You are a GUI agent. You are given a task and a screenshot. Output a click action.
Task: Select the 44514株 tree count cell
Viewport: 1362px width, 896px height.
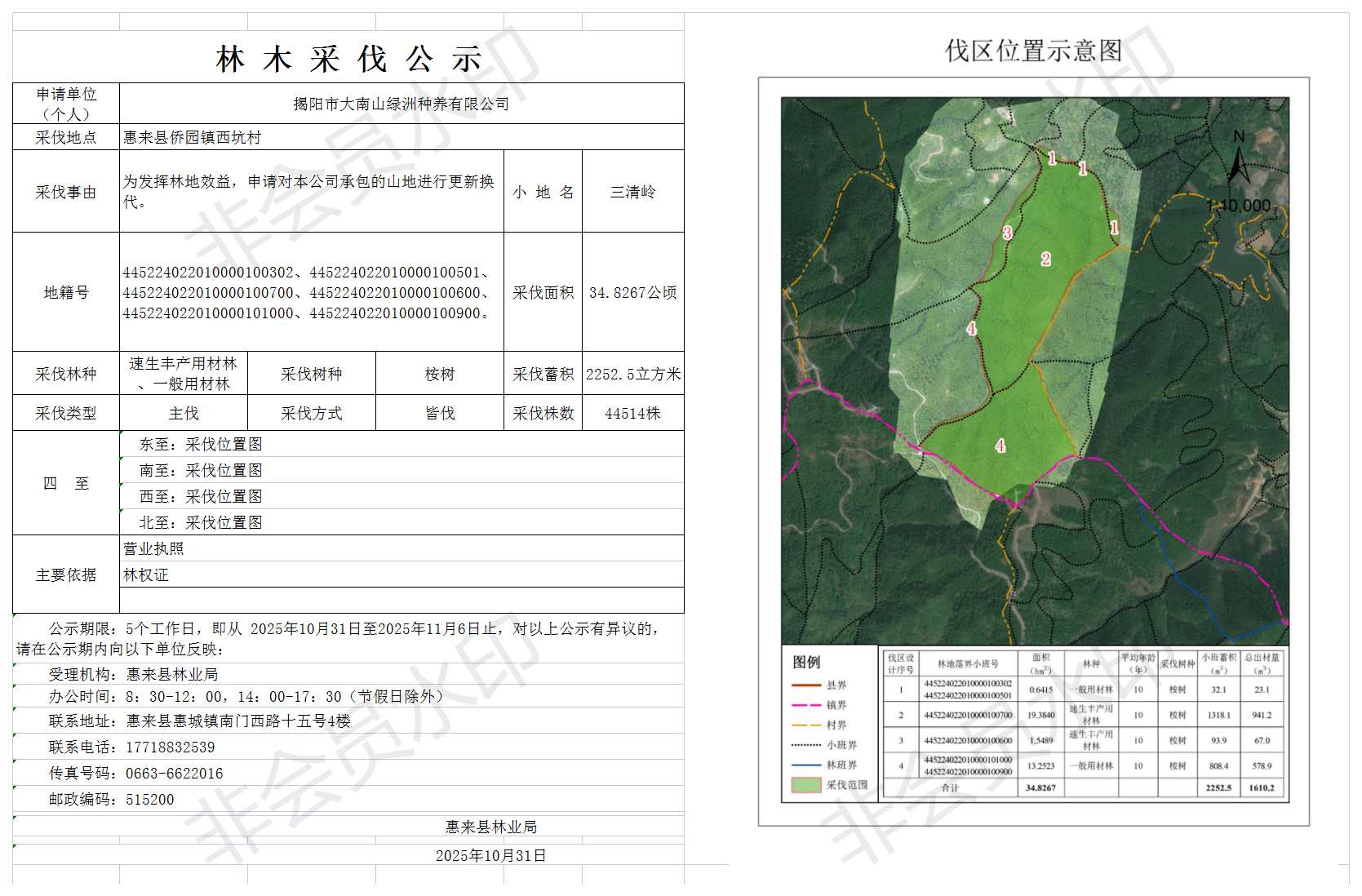click(x=632, y=414)
